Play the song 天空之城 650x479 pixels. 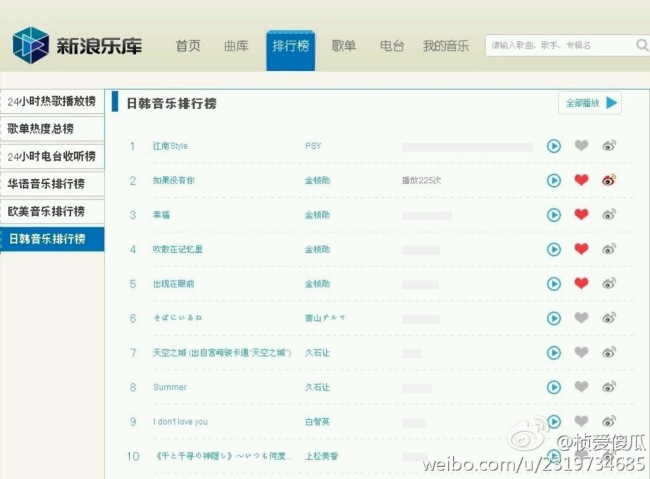[x=554, y=353]
